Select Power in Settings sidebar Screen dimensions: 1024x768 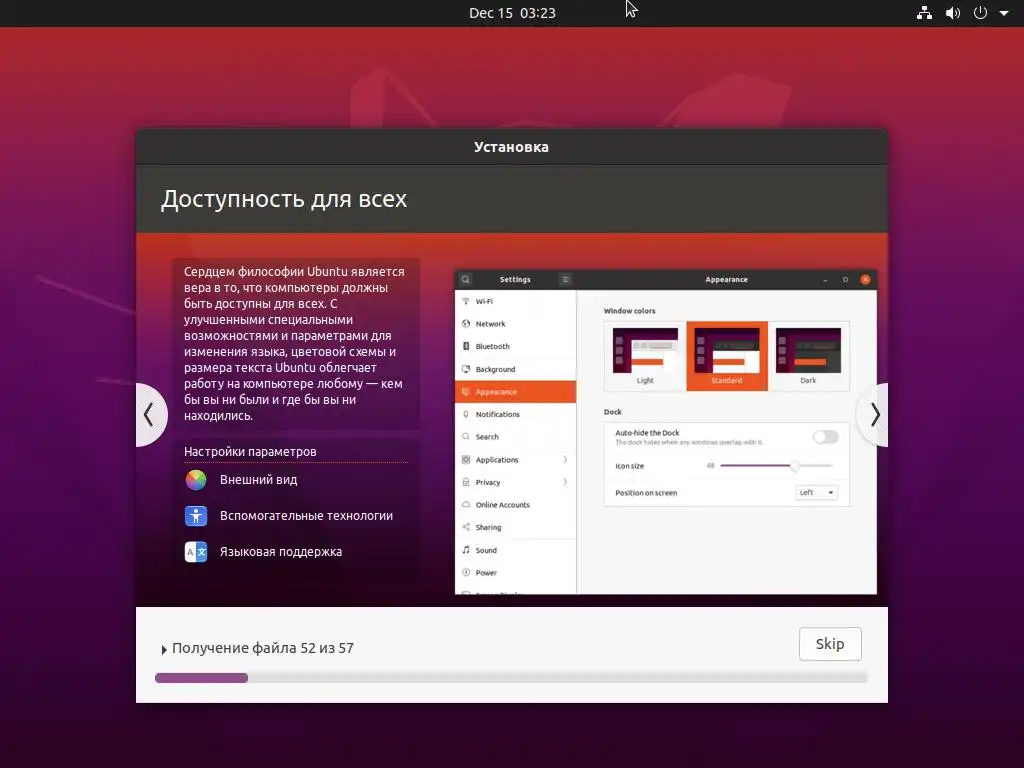click(x=515, y=573)
